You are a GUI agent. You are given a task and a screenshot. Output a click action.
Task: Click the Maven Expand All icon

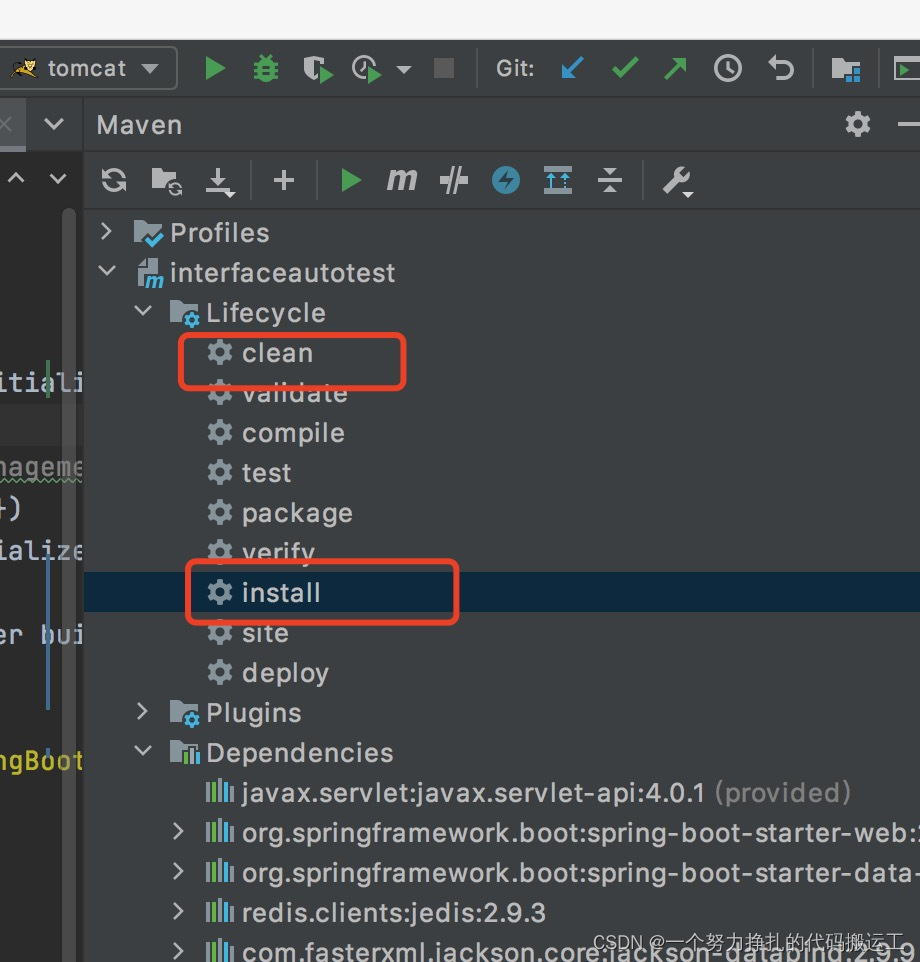pos(558,180)
